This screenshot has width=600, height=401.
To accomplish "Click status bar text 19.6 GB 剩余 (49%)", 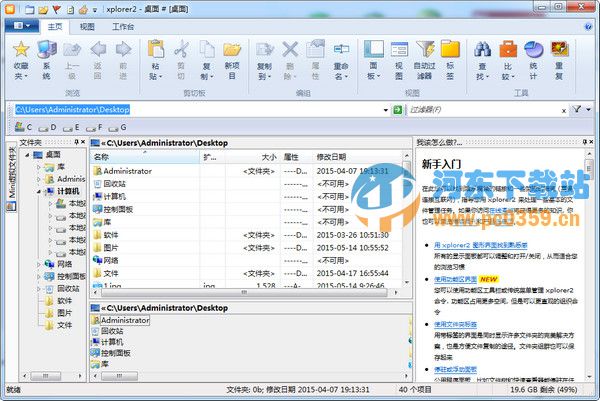I will 543,390.
